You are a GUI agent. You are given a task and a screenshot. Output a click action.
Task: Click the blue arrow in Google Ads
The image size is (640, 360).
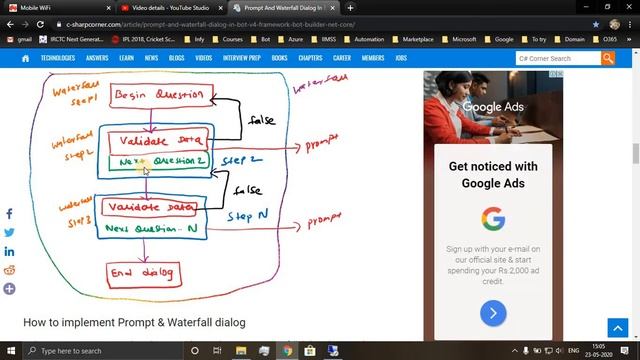(493, 313)
